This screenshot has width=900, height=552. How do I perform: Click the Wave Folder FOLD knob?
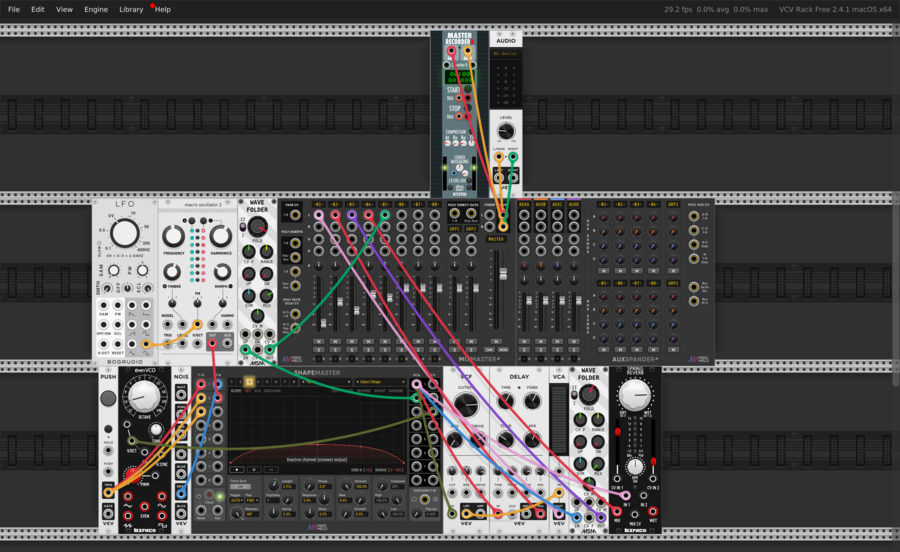259,227
